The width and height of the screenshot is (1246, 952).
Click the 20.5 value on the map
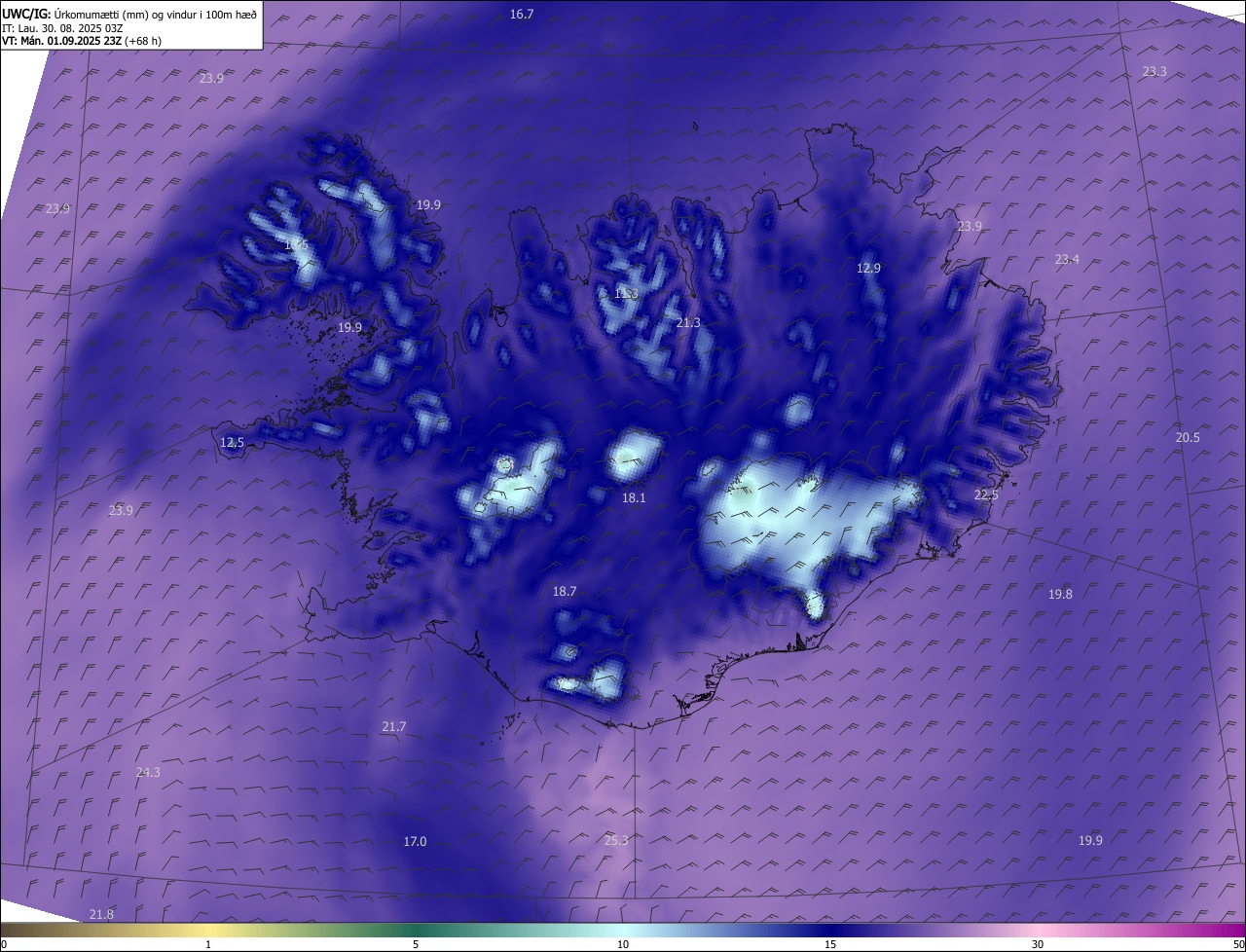tap(1188, 437)
